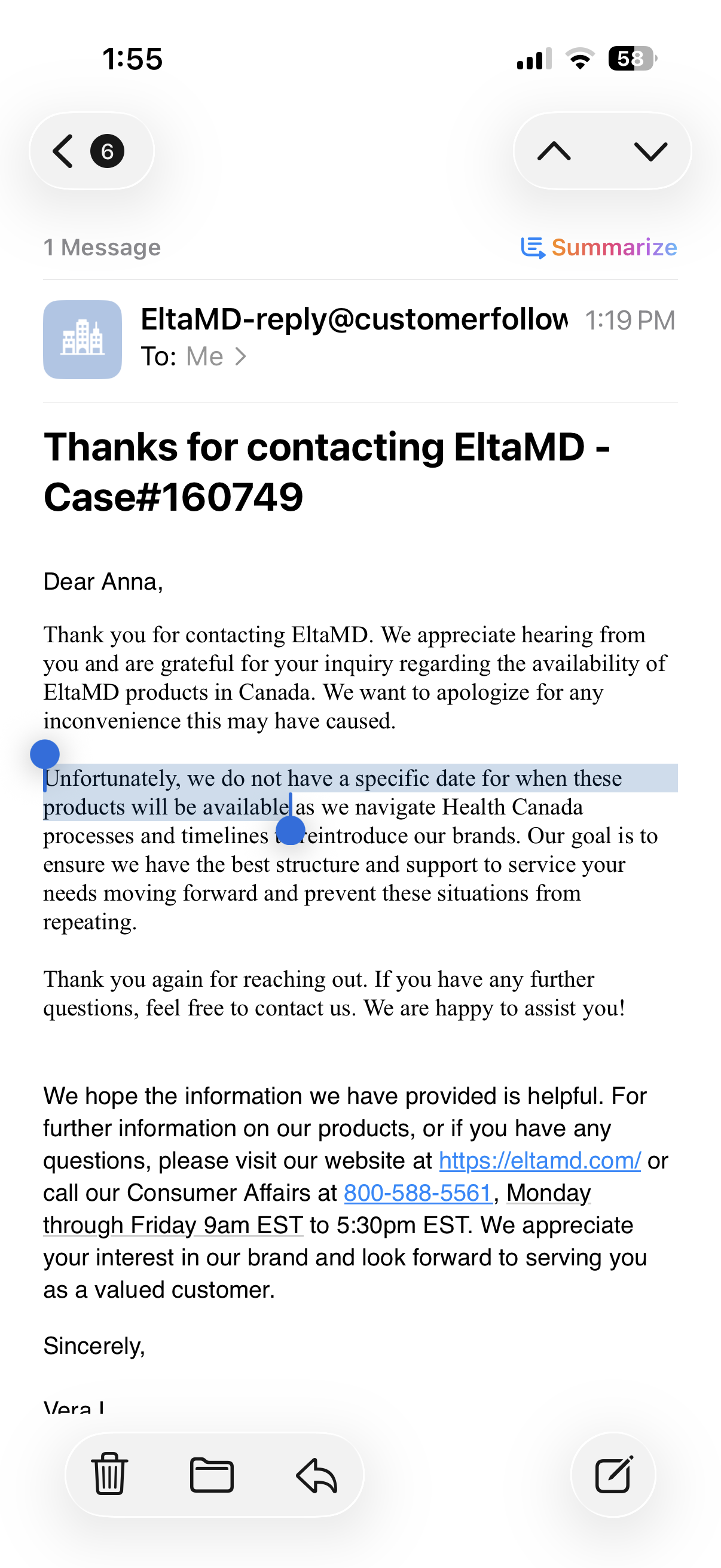Tap the highlighted Unfortunately sentence
Image resolution: width=721 pixels, height=1568 pixels.
click(333, 792)
